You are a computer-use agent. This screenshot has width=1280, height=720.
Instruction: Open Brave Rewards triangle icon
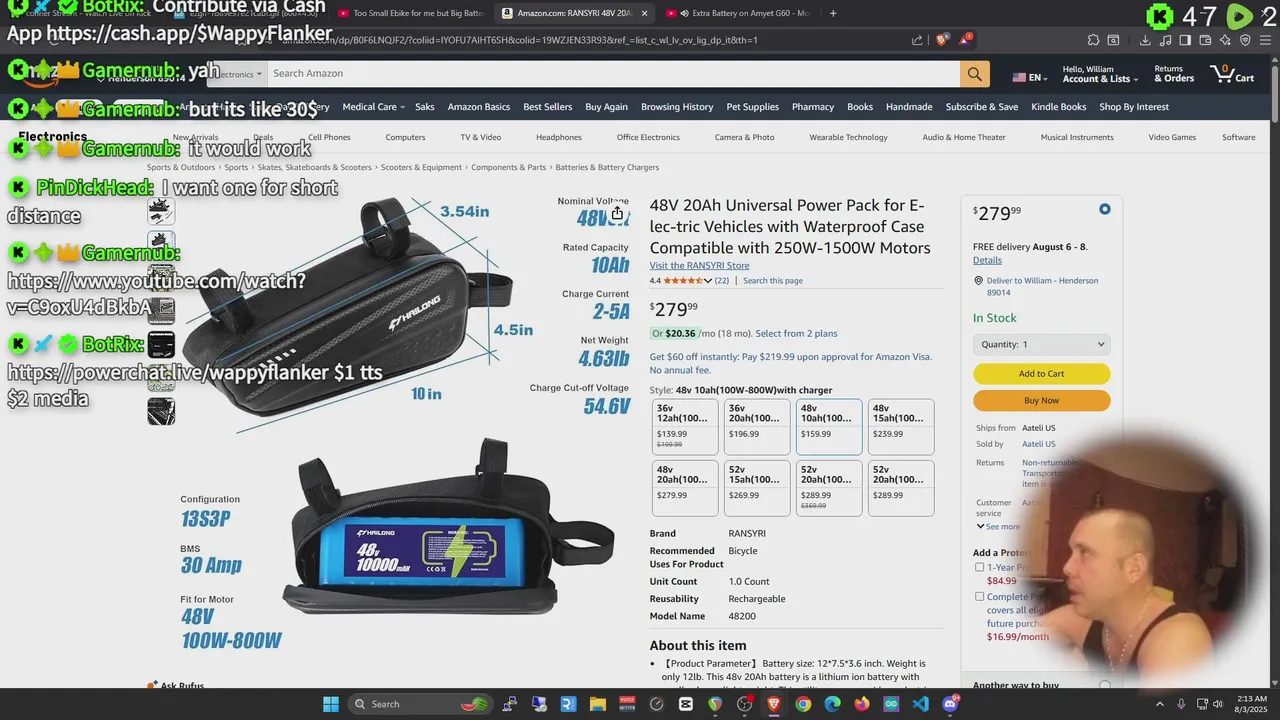[965, 40]
